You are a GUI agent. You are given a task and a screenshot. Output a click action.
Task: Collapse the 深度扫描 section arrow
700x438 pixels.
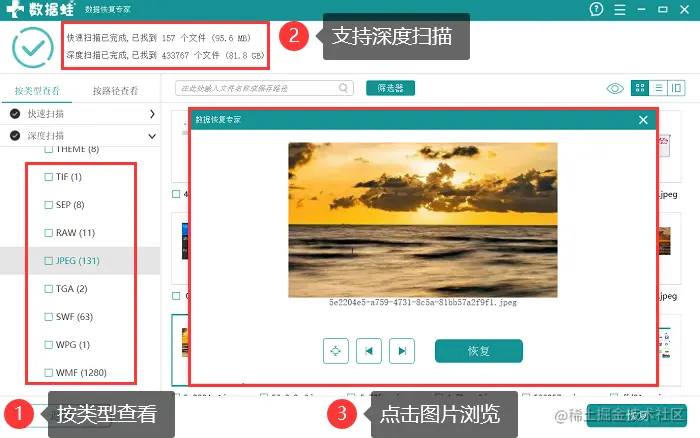tap(152, 136)
